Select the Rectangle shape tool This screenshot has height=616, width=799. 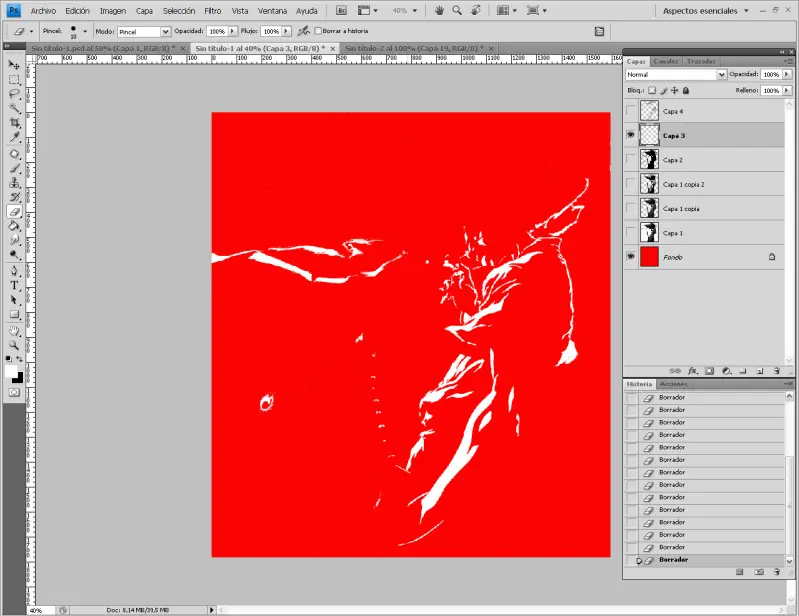click(14, 314)
